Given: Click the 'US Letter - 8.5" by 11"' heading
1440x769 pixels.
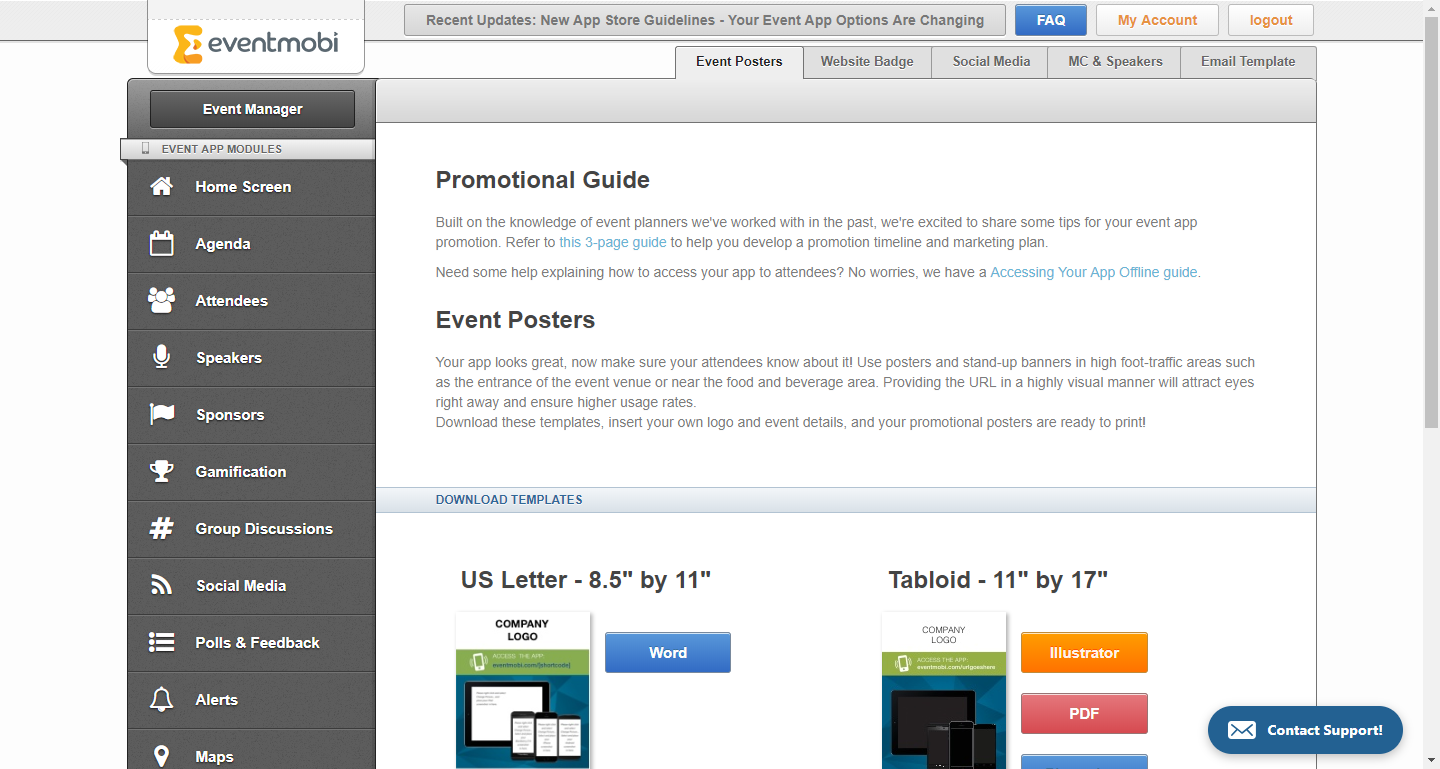Looking at the screenshot, I should coord(586,580).
